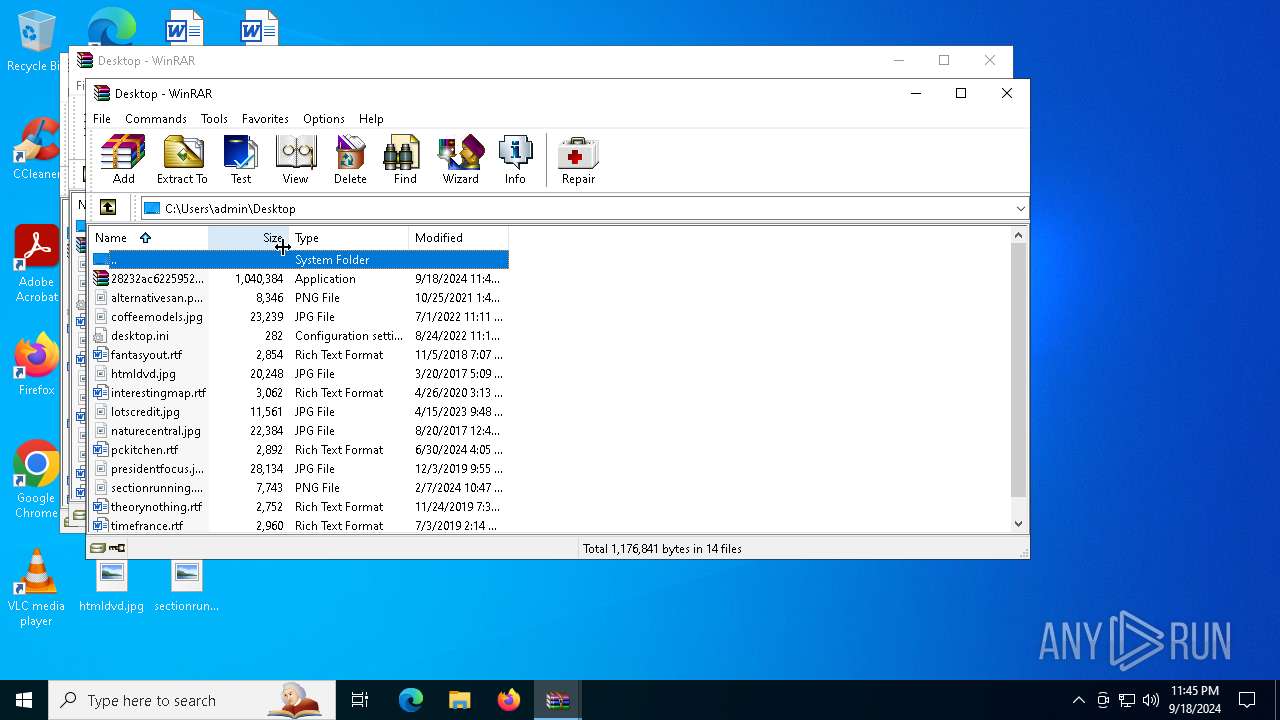This screenshot has height=720, width=1280.
Task: Open Google Chrome desktop shortcut
Action: (36, 480)
